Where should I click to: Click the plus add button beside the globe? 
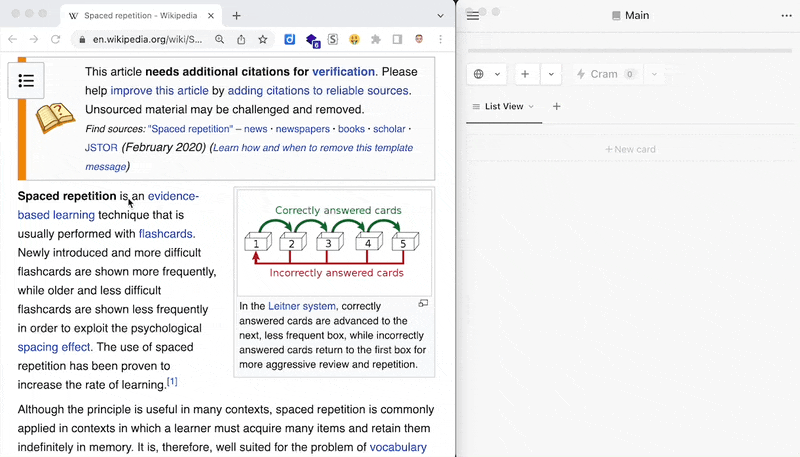point(525,74)
